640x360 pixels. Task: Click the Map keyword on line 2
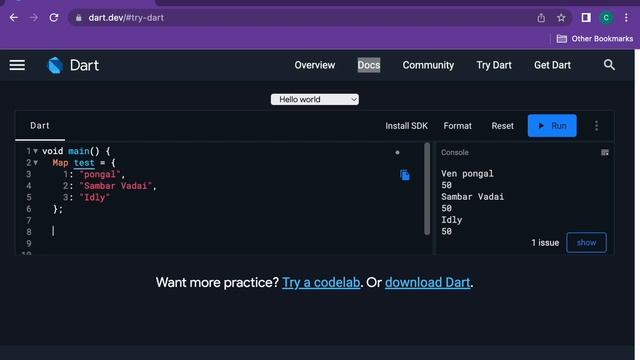coord(60,163)
